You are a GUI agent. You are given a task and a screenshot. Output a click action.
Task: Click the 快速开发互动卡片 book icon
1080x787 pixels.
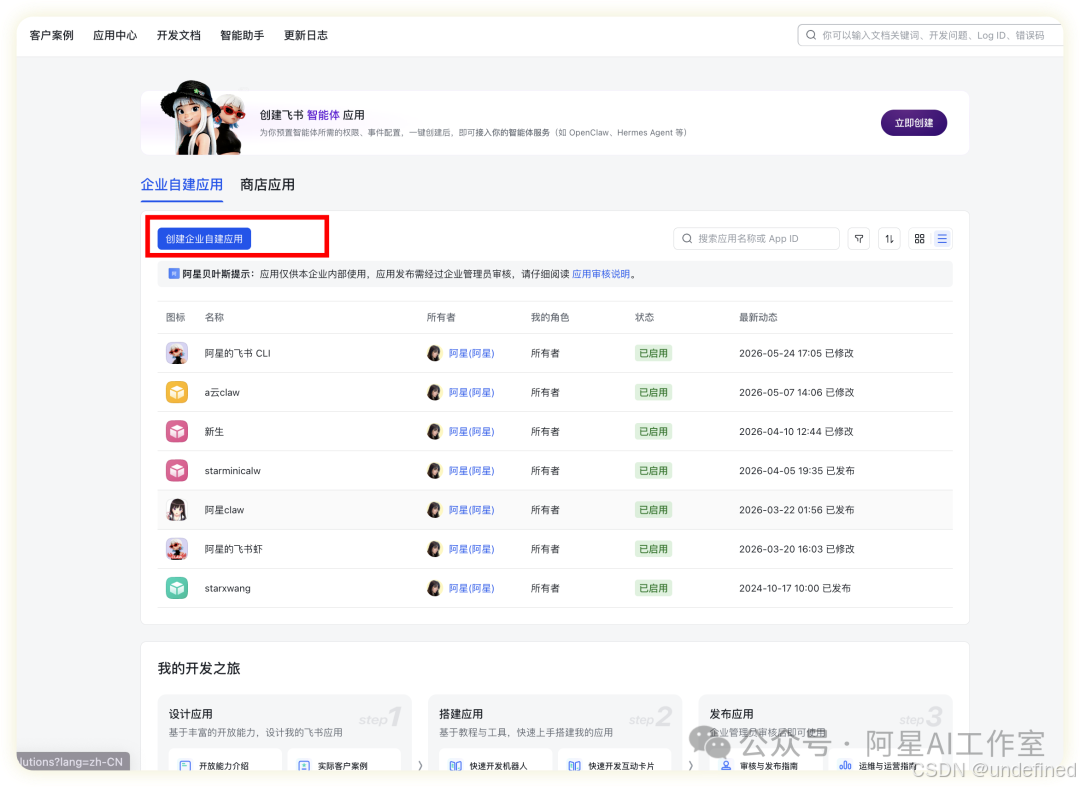click(574, 766)
